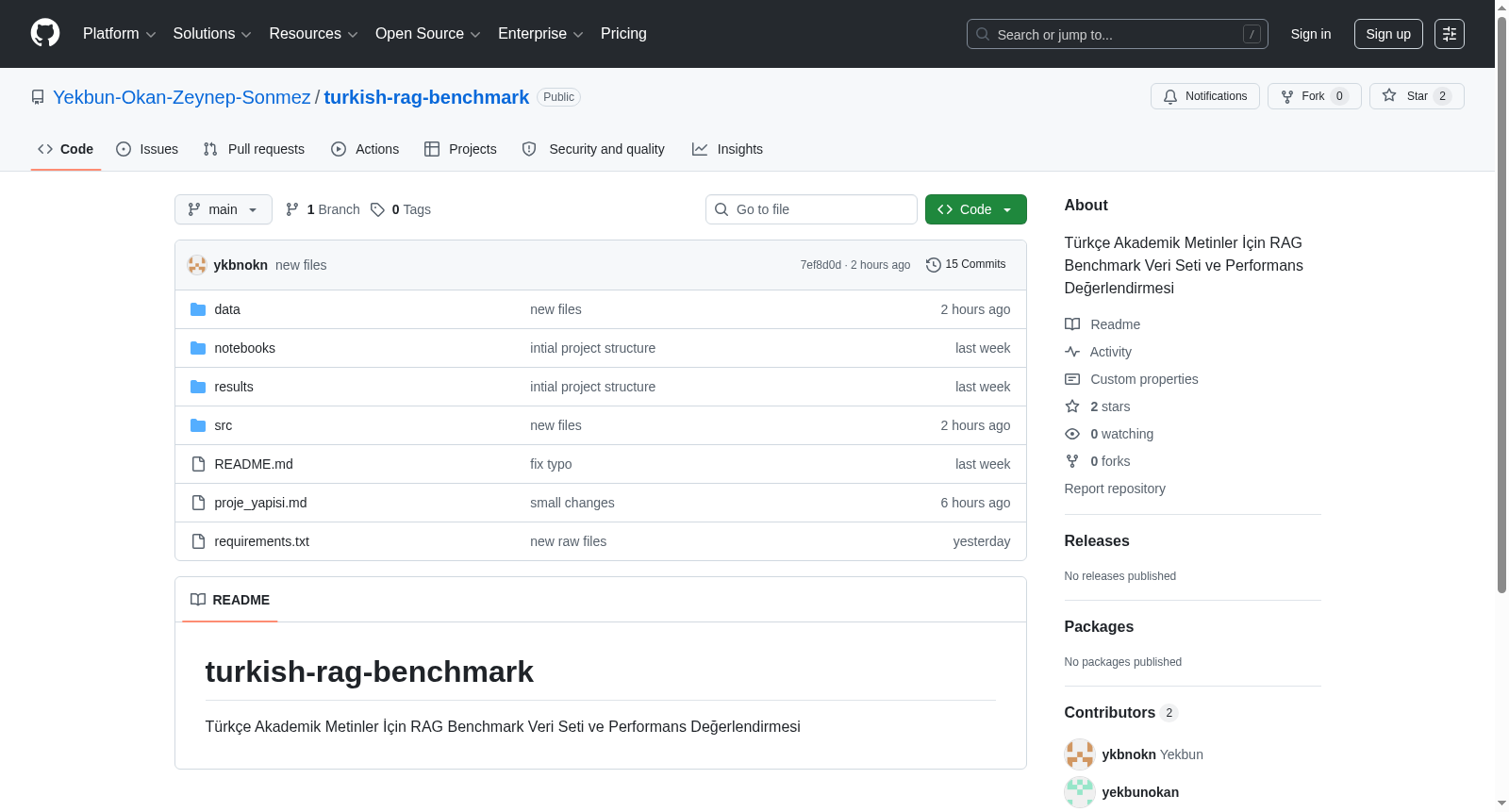
Task: Click the Report repository link
Action: [1115, 489]
